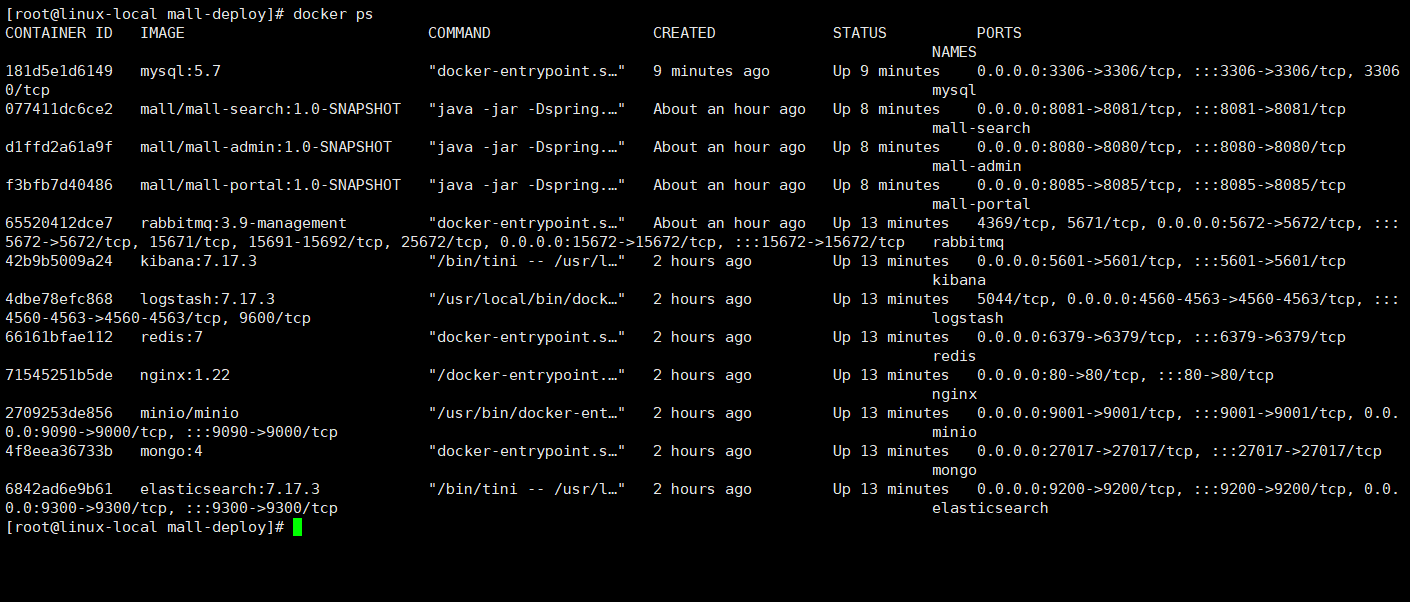This screenshot has height=602, width=1410.
Task: Select image mongo:4
Action: 172,451
